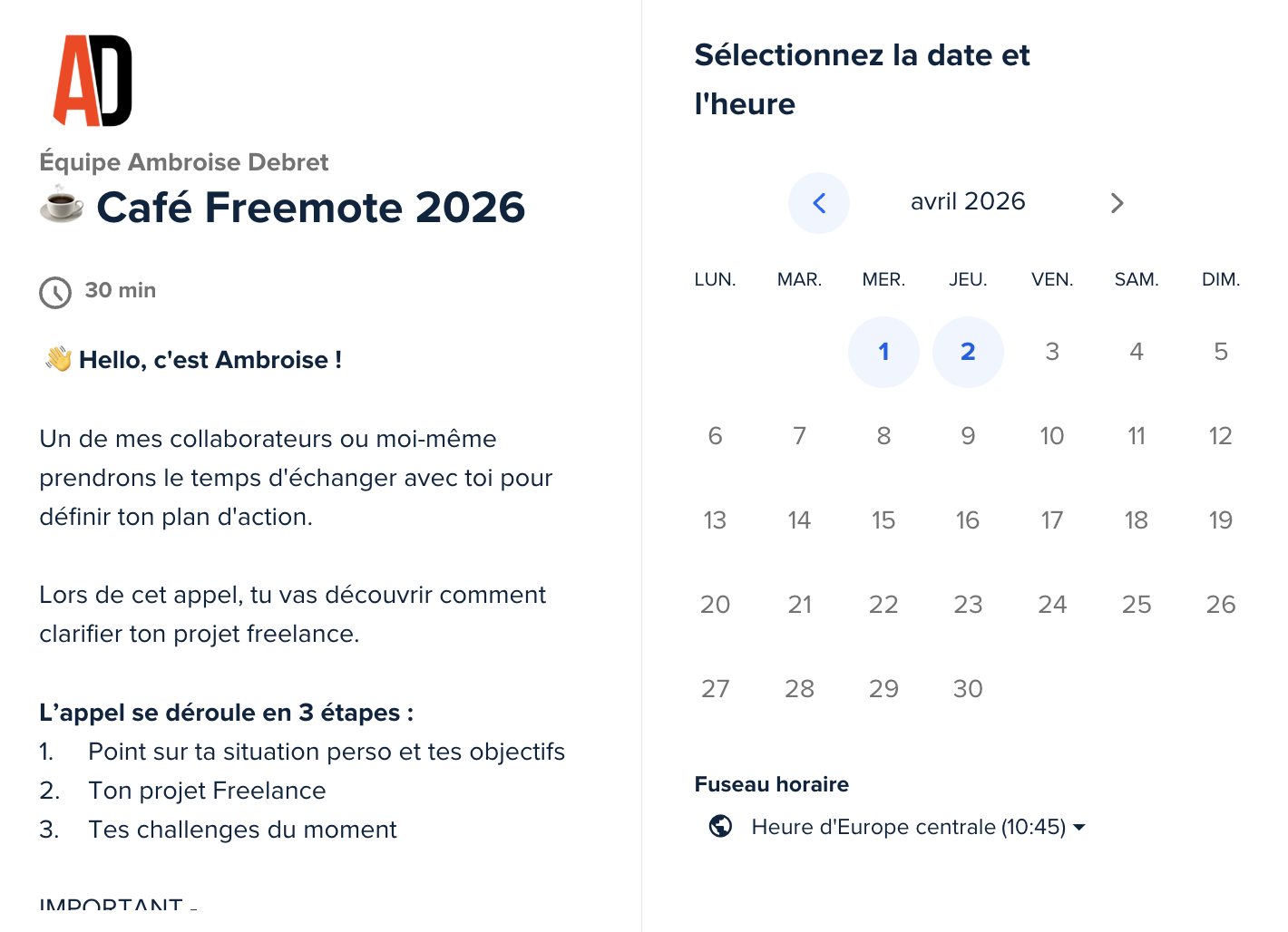Click the globe icon beside the timezone
This screenshot has height=932, width=1288.
click(719, 826)
